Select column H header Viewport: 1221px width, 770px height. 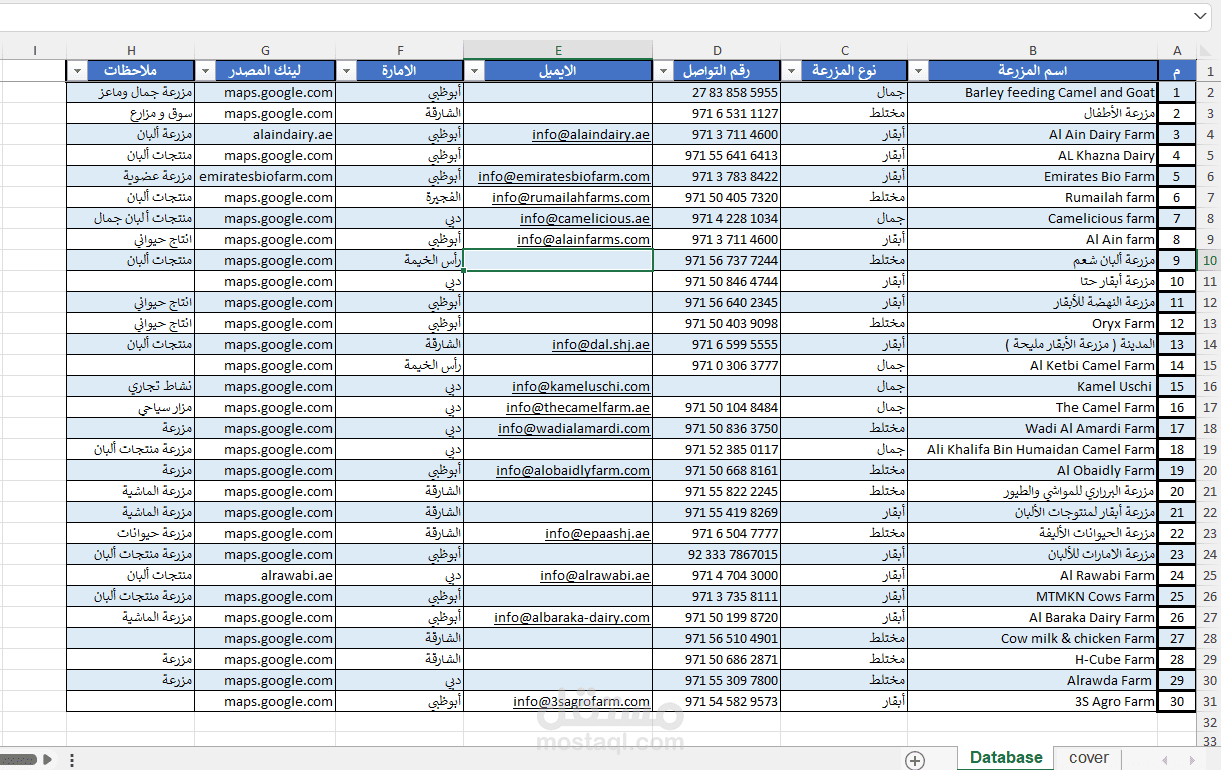click(131, 50)
